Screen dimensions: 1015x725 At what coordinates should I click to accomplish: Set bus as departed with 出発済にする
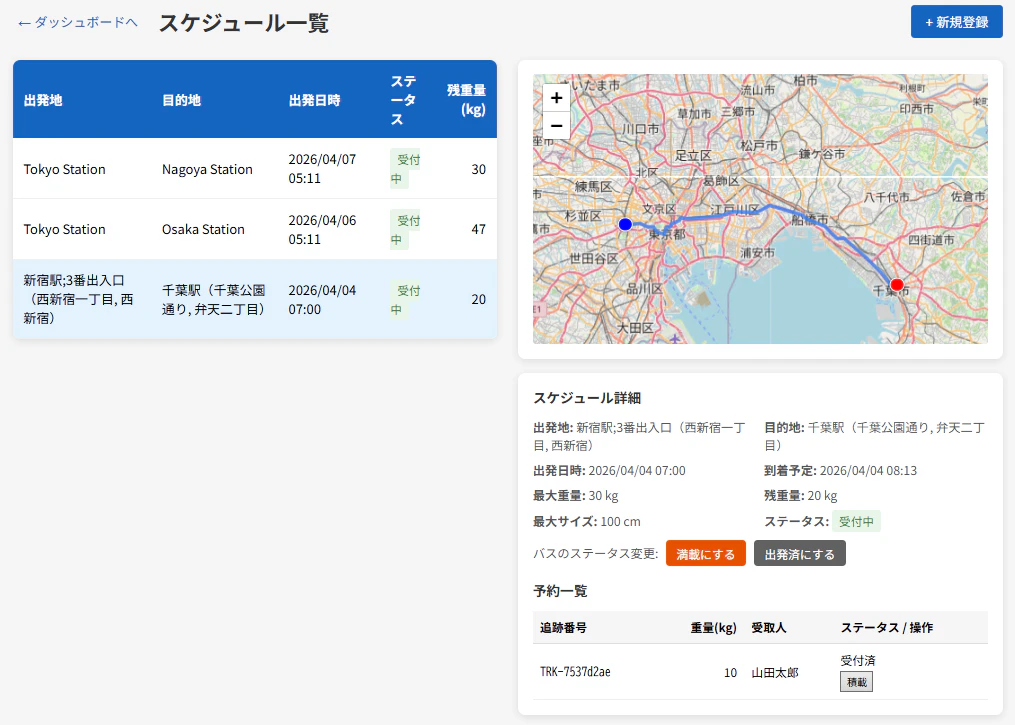tap(799, 554)
